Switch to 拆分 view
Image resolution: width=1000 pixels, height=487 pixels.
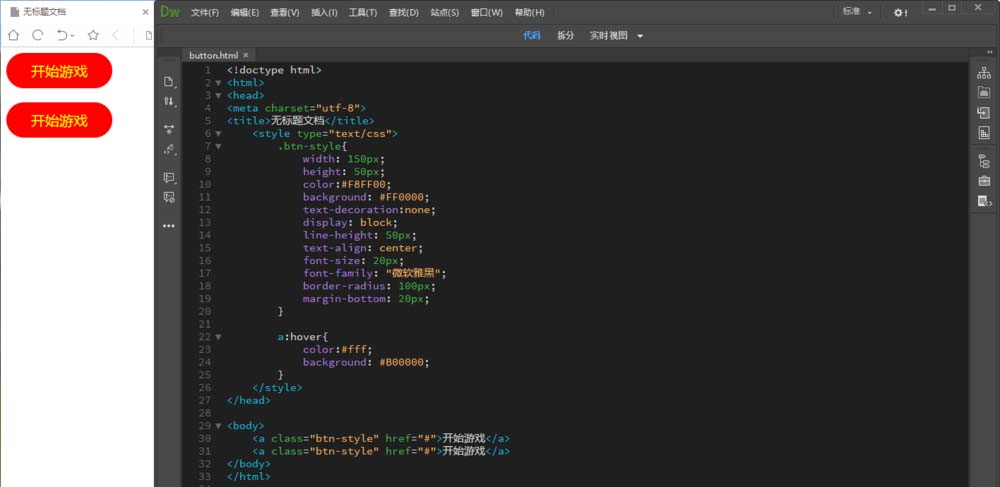pos(565,36)
